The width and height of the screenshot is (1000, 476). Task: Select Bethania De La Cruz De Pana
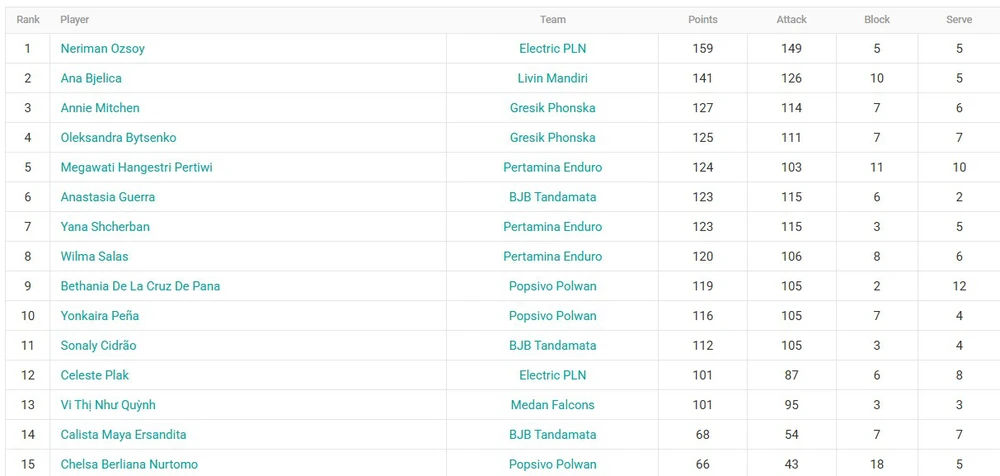pyautogui.click(x=140, y=286)
